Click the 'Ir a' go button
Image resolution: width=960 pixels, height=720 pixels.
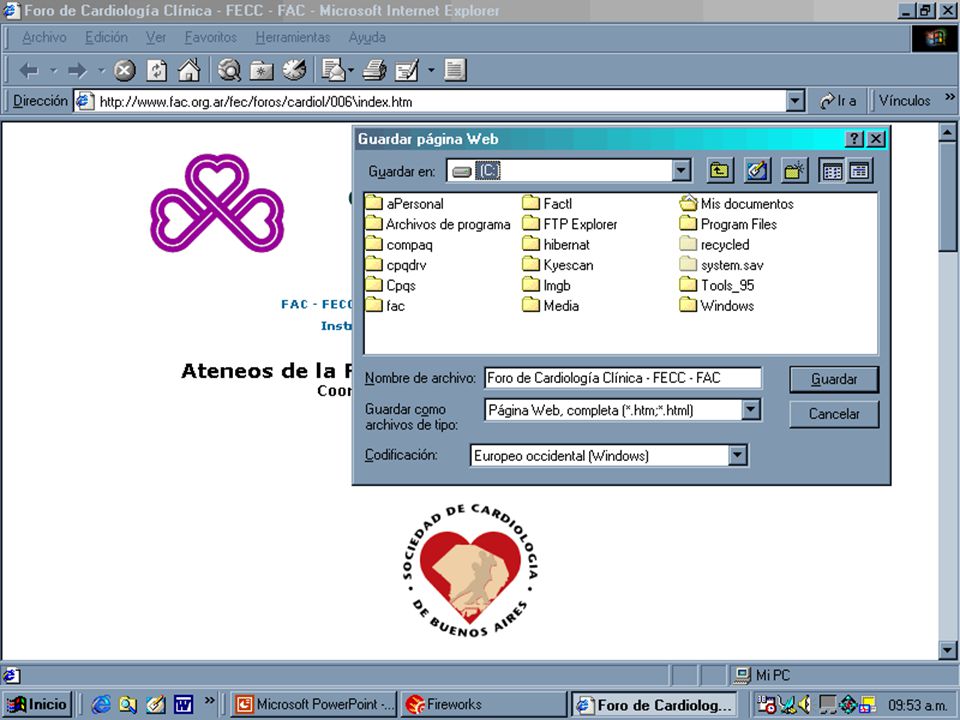[838, 101]
